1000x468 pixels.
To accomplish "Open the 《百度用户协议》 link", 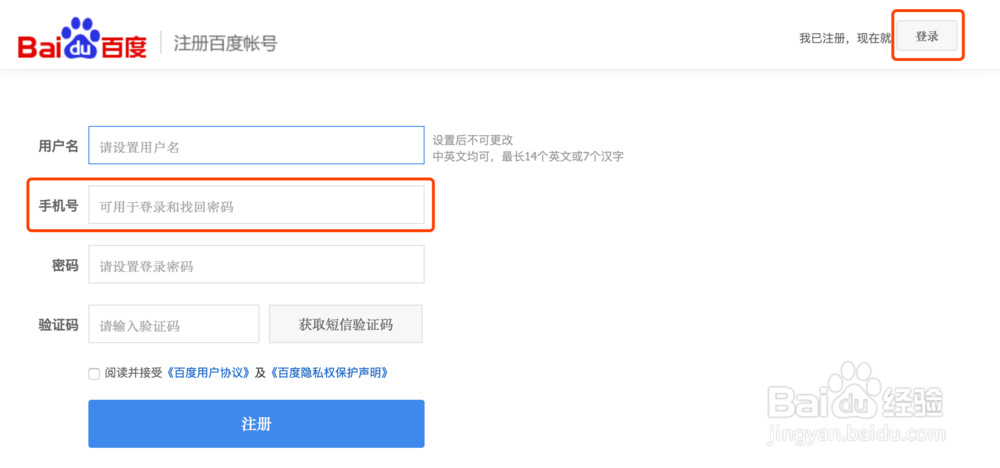I will pyautogui.click(x=210, y=373).
